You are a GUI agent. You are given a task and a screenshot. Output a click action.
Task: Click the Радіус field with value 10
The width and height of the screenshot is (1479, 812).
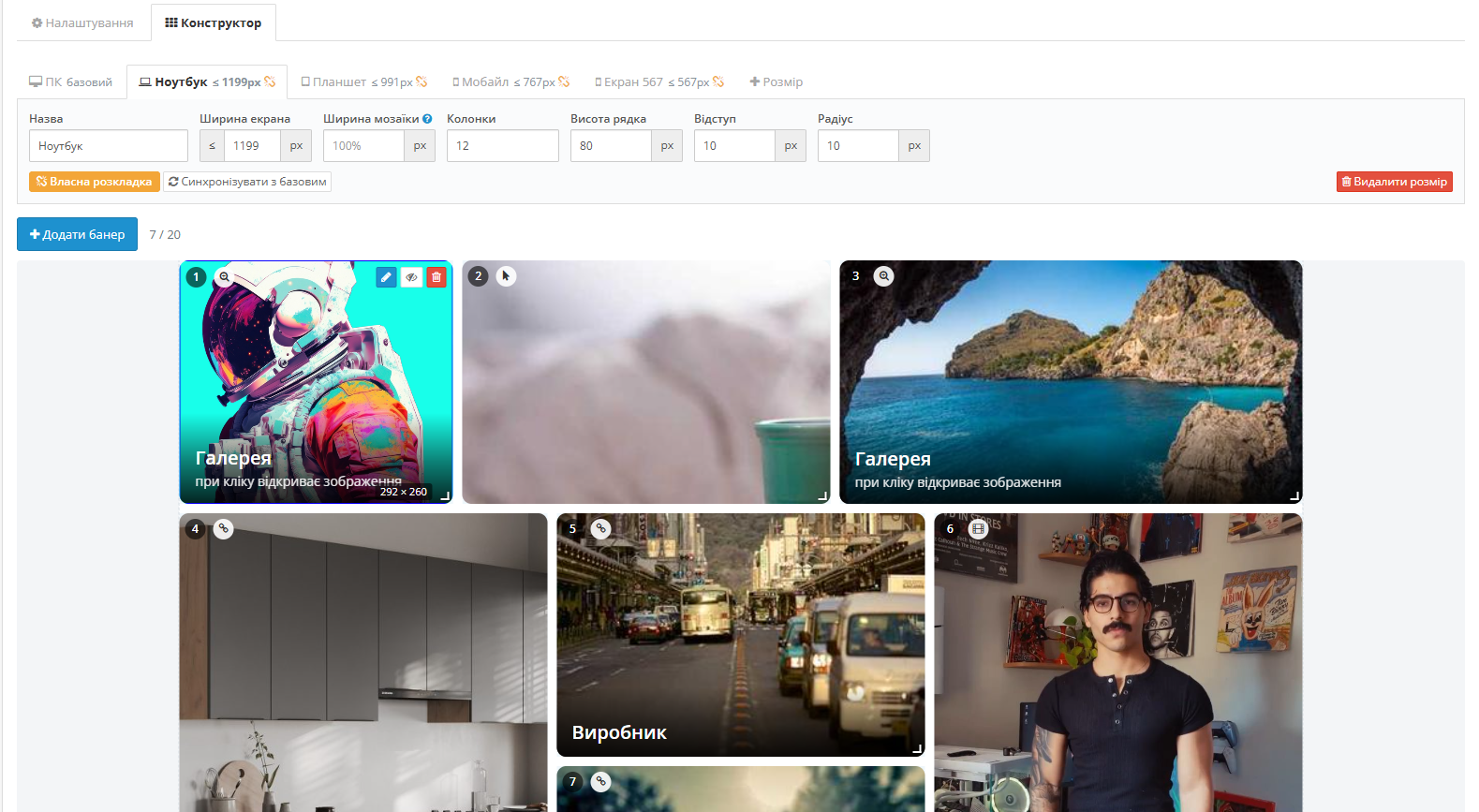[x=858, y=146]
